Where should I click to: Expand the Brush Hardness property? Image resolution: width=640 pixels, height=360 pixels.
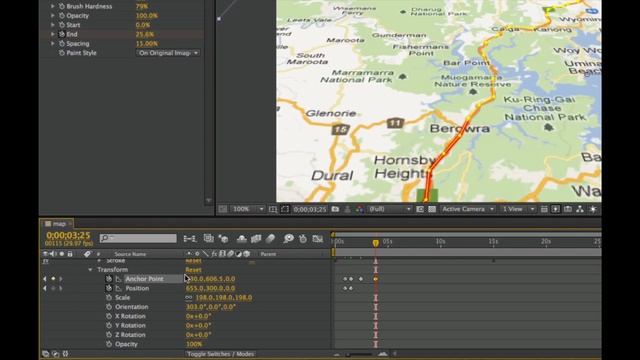52,6
